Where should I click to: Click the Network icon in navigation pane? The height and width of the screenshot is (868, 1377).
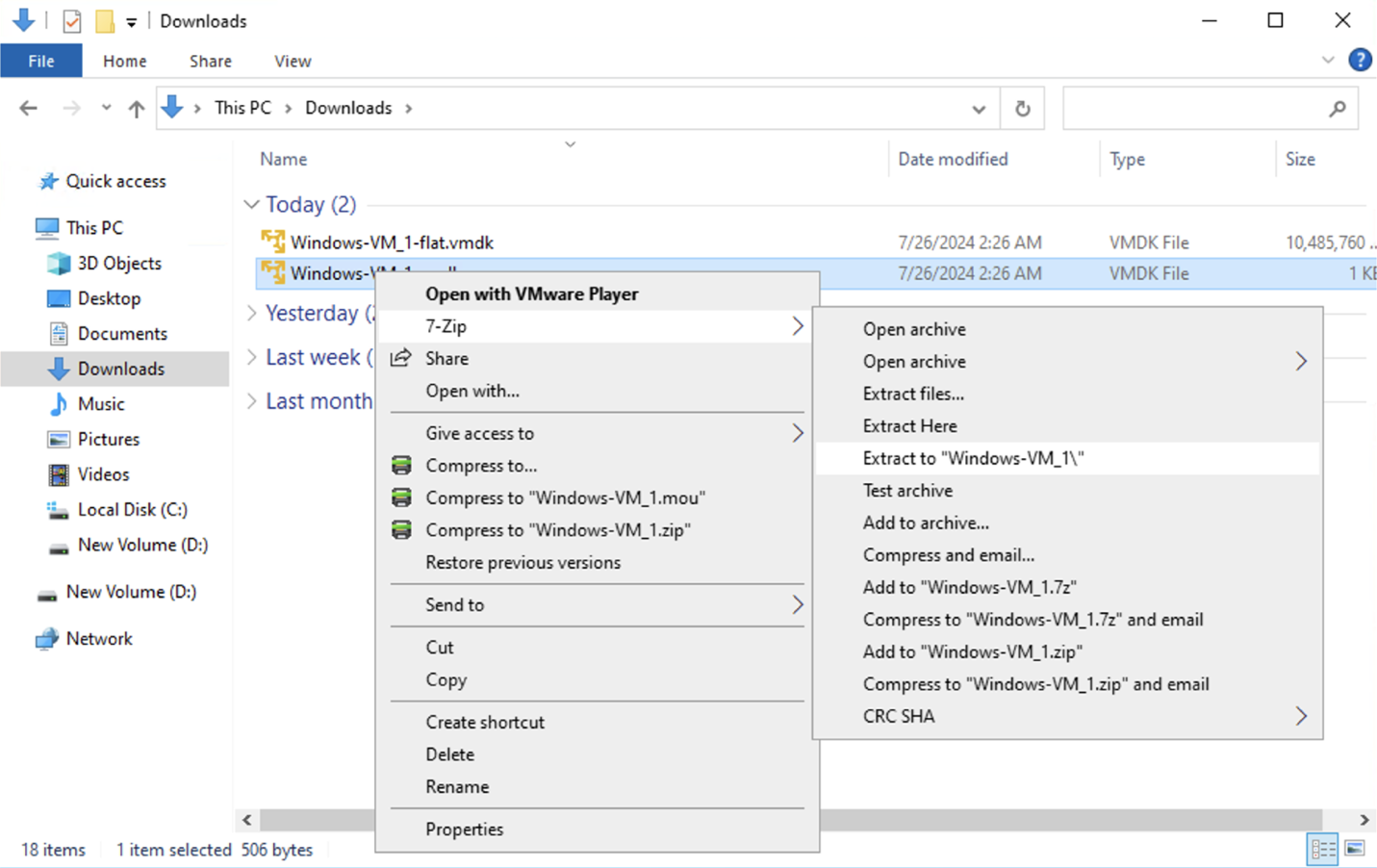pyautogui.click(x=46, y=639)
